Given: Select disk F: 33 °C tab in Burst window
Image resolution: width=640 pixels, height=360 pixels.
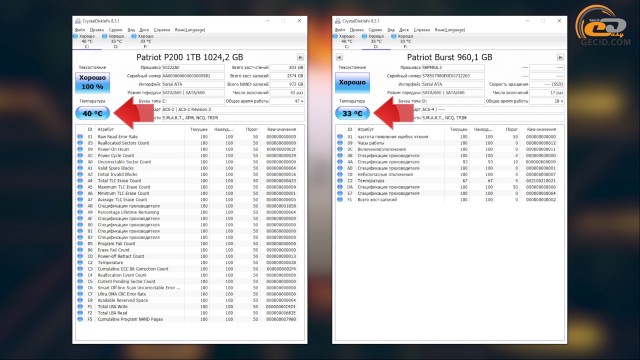Looking at the screenshot, I should tap(405, 41).
